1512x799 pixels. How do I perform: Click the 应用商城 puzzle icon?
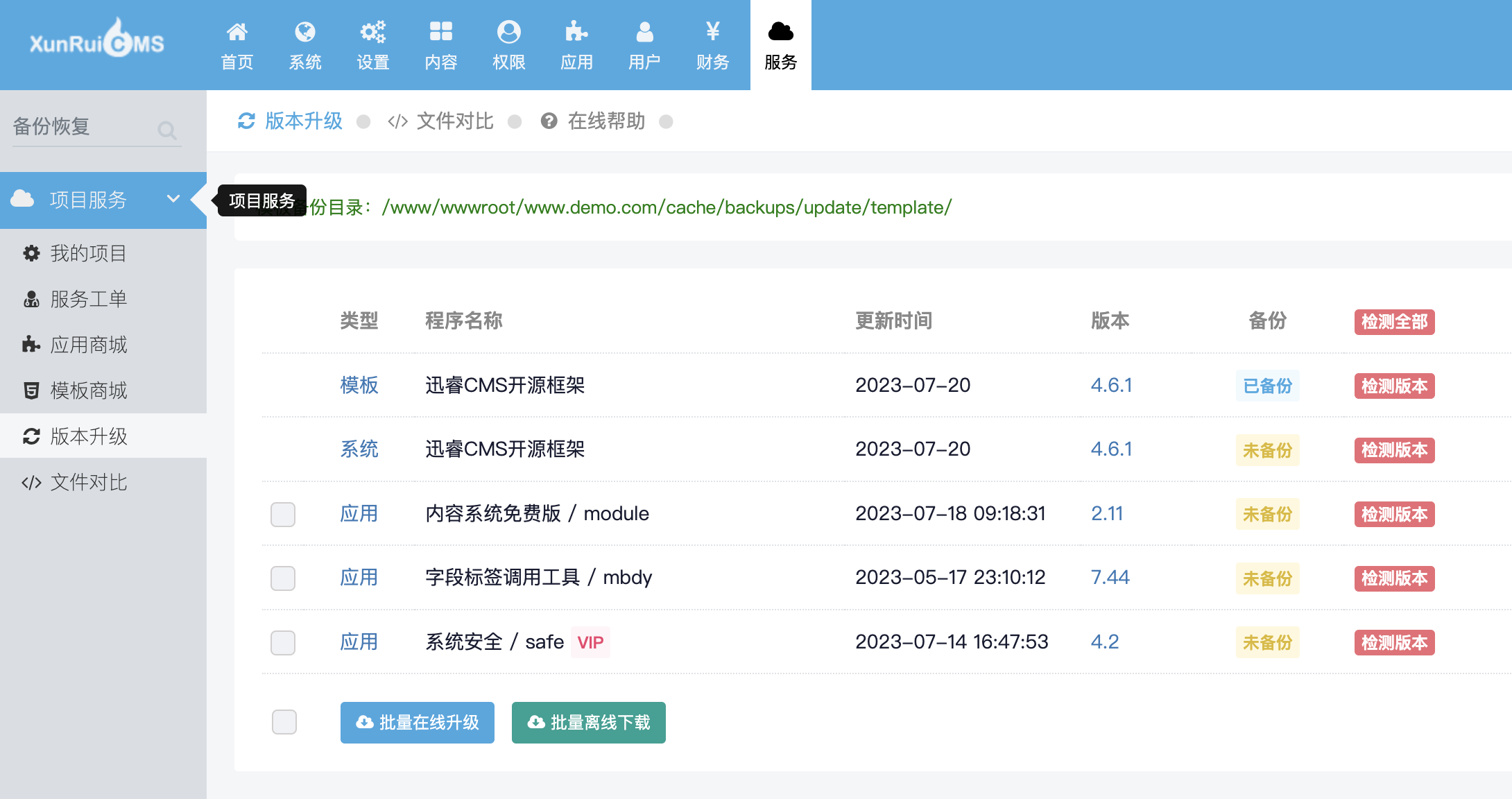(x=31, y=345)
